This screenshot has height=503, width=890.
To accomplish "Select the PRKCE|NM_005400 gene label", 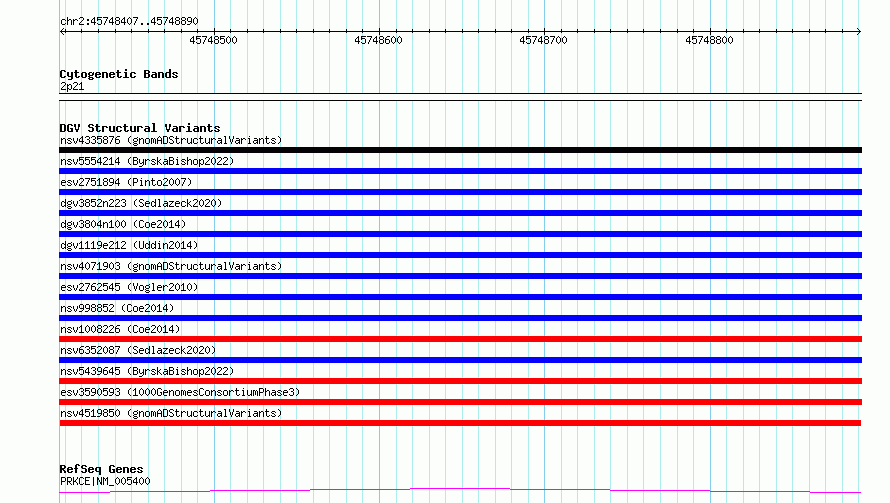I will coord(105,481).
